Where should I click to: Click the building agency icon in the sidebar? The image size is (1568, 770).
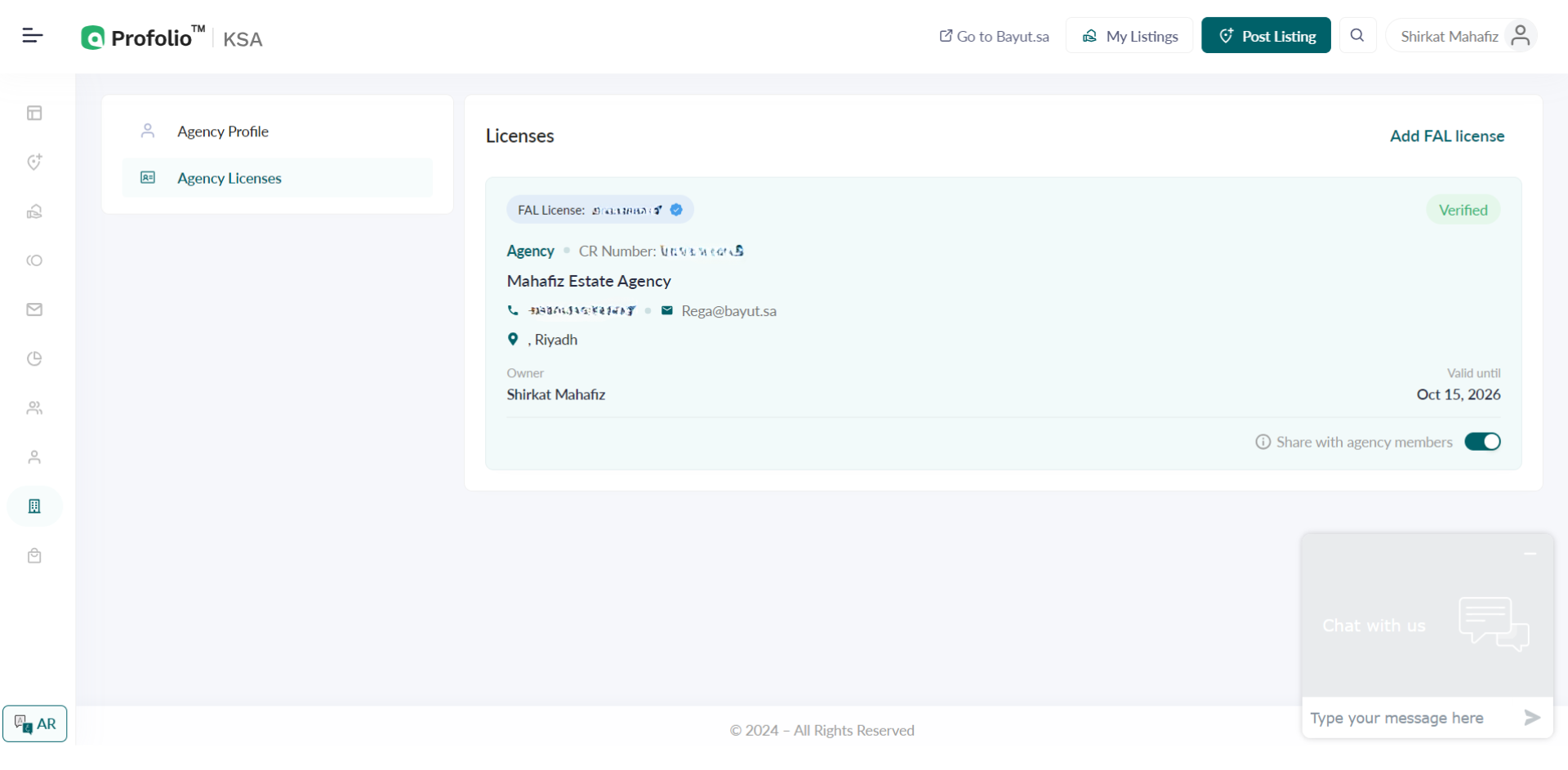[x=34, y=506]
